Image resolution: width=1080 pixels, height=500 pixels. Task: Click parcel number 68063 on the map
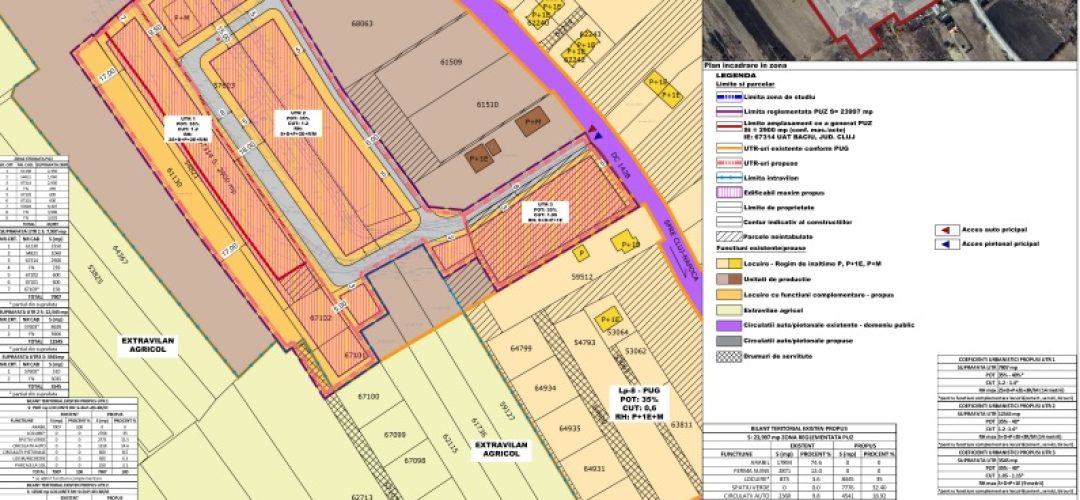tap(362, 22)
